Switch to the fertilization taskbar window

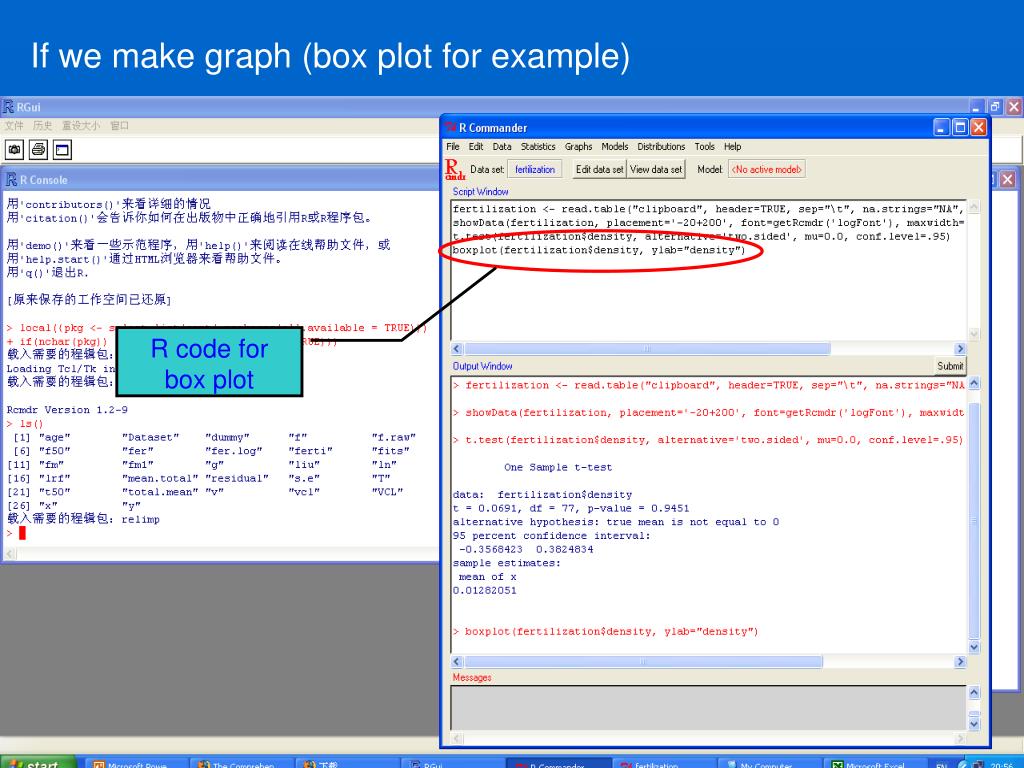pyautogui.click(x=664, y=763)
